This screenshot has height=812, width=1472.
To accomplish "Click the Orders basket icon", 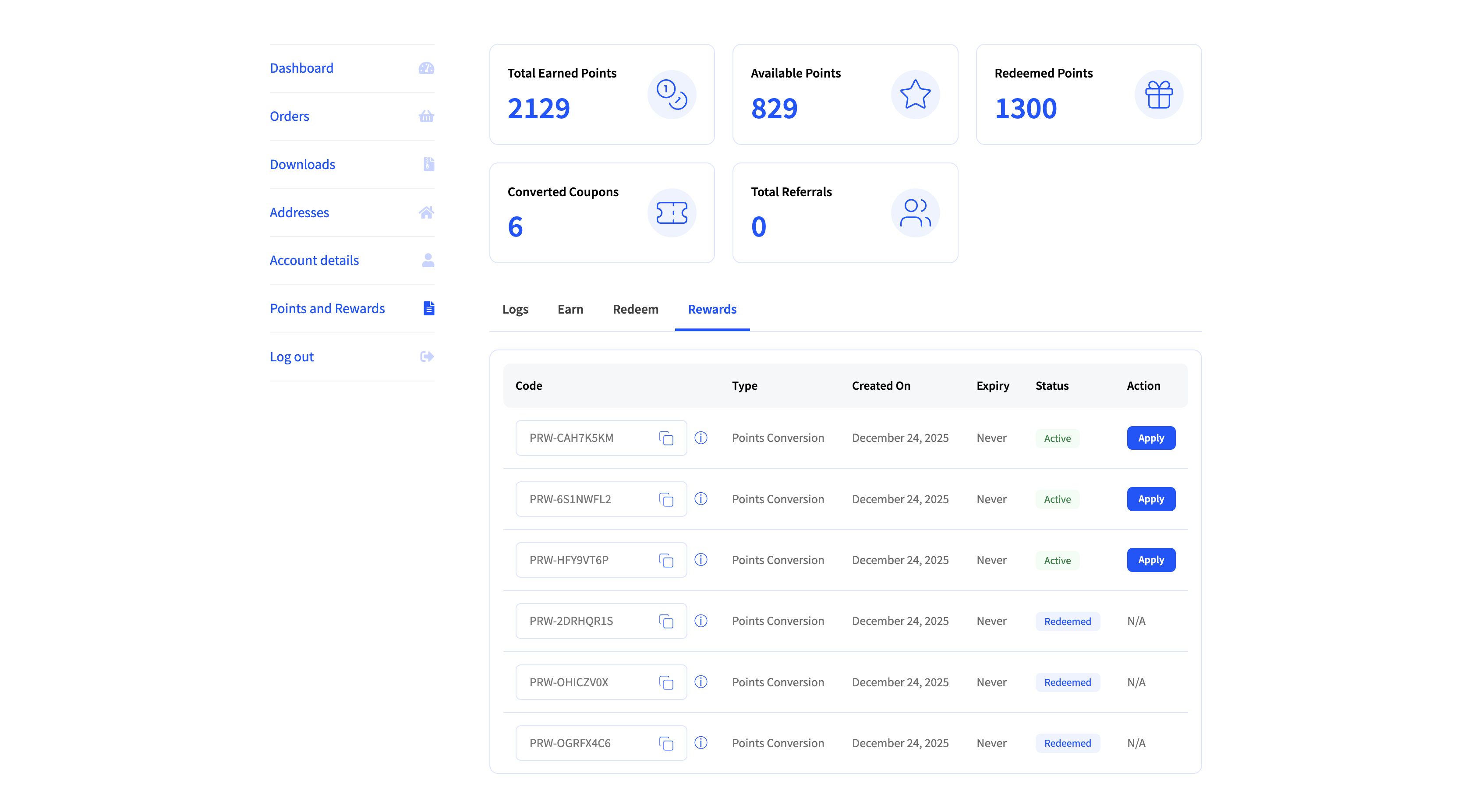I will 426,117.
